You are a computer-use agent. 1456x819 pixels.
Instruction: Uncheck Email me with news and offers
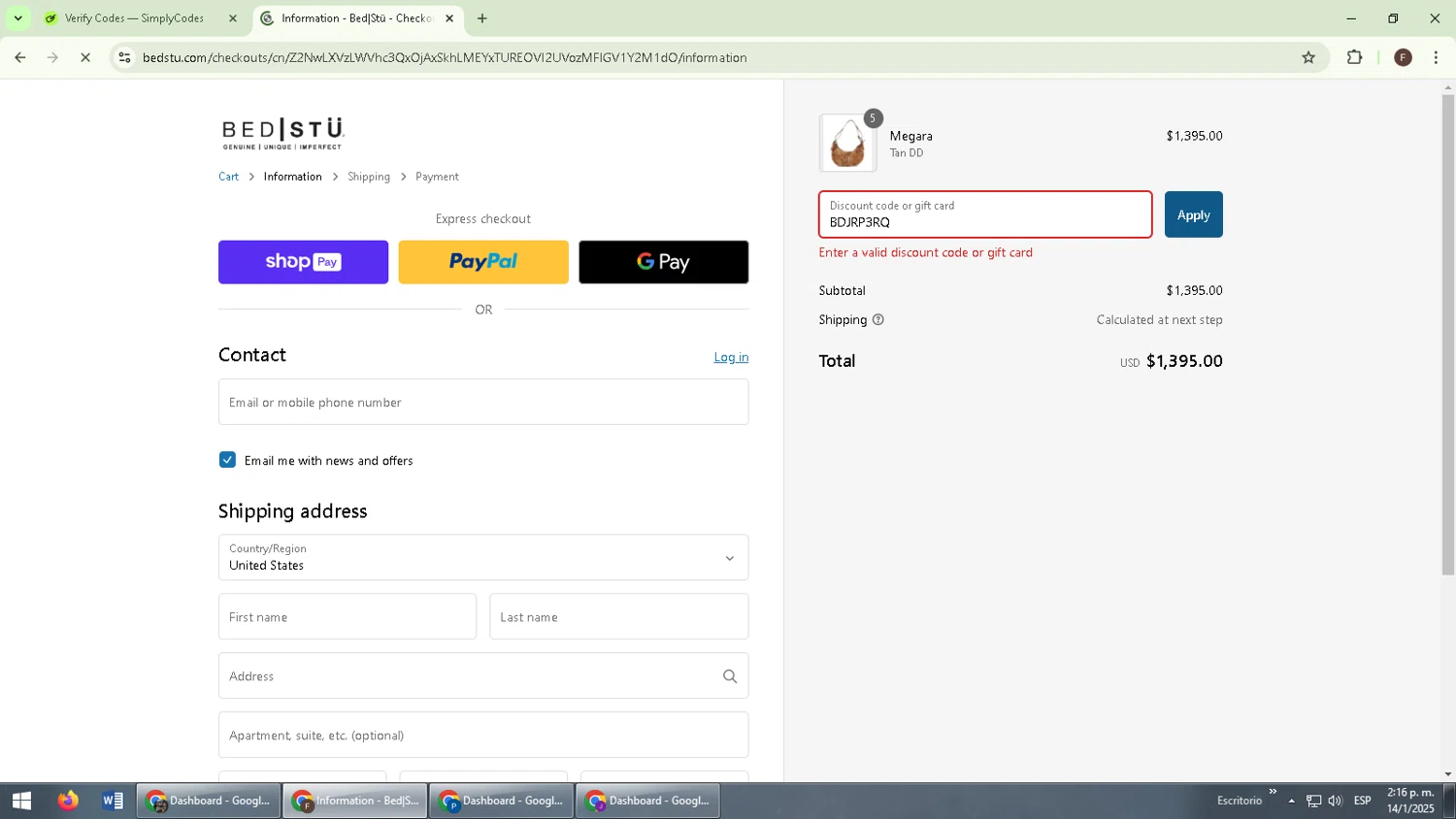pyautogui.click(x=227, y=460)
